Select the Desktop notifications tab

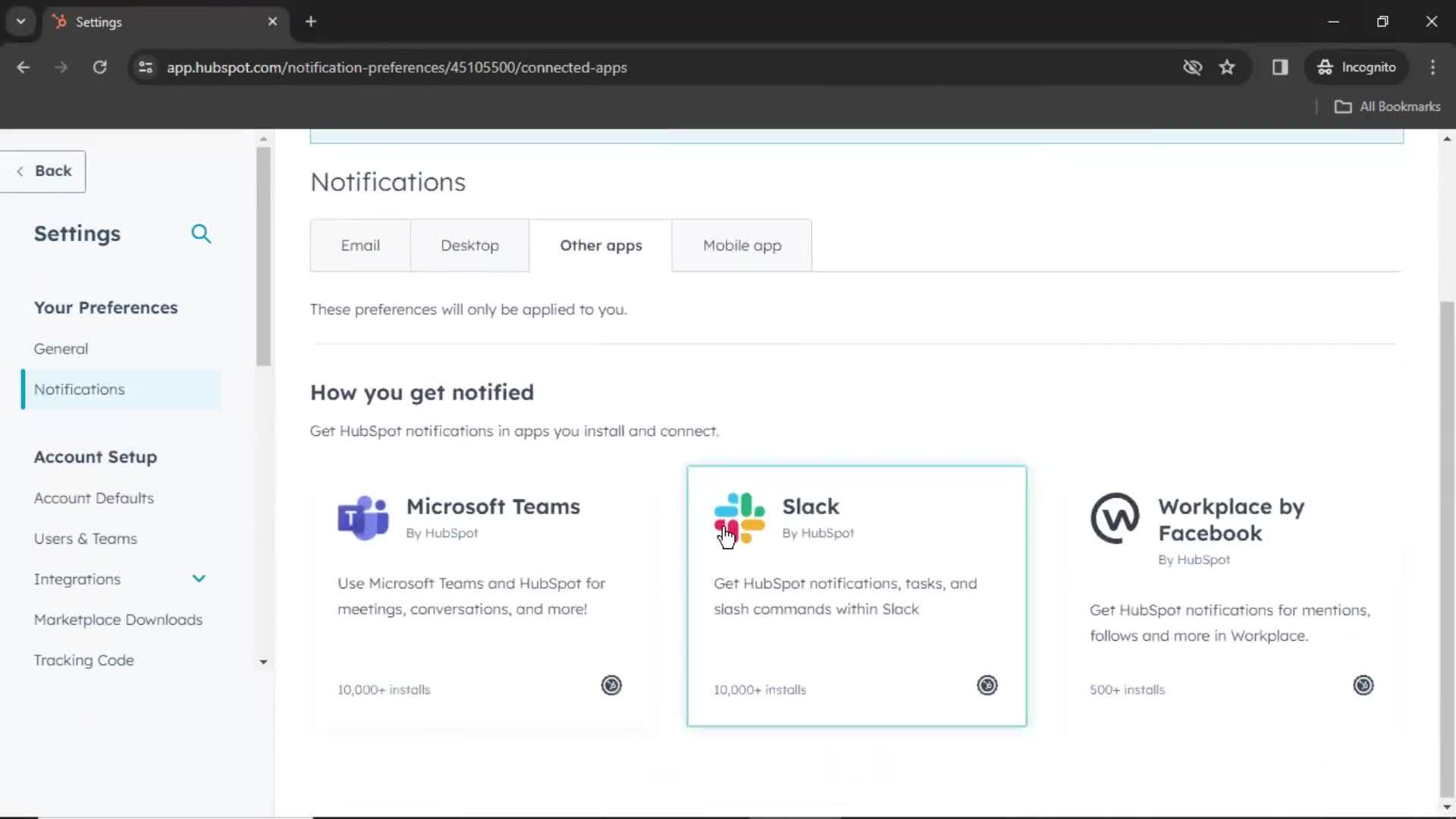(469, 245)
